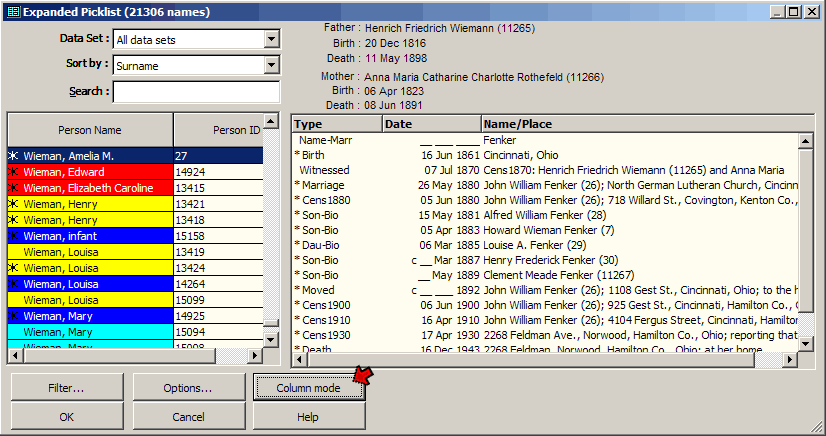Select the Cens1930 event row

tap(545, 335)
